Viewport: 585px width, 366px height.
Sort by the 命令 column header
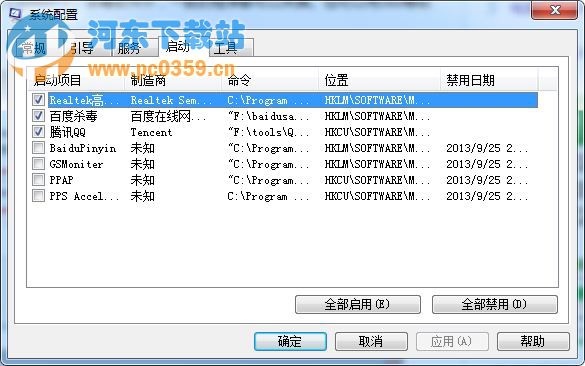tap(270, 80)
